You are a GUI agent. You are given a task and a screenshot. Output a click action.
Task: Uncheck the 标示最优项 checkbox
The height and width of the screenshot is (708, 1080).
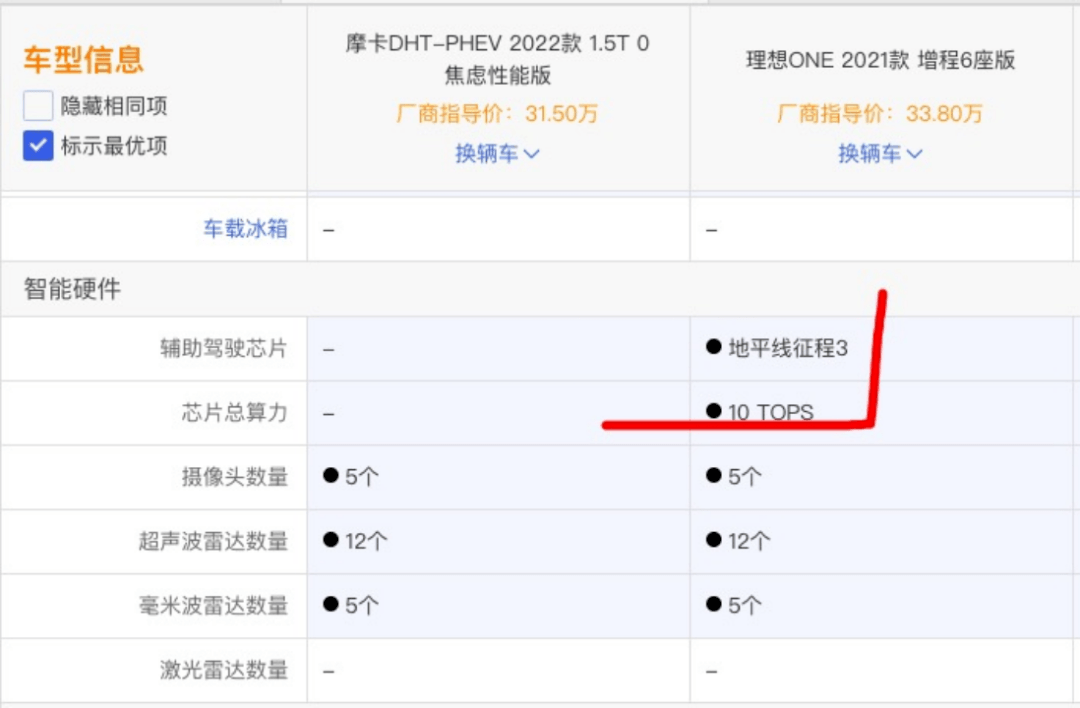(x=38, y=146)
